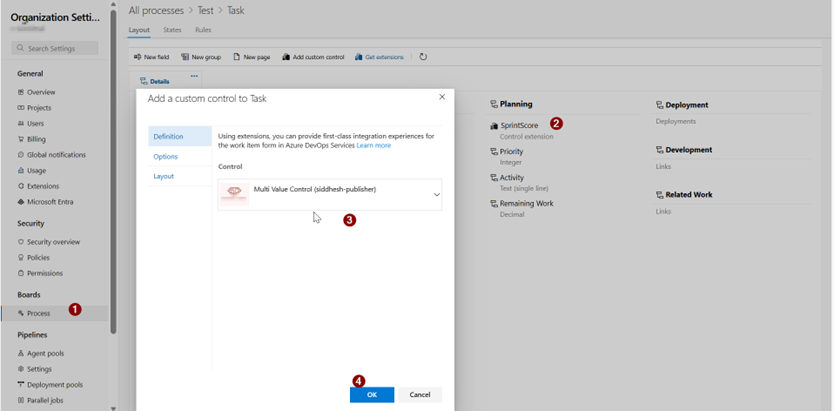Select Process under Boards

(x=55, y=313)
